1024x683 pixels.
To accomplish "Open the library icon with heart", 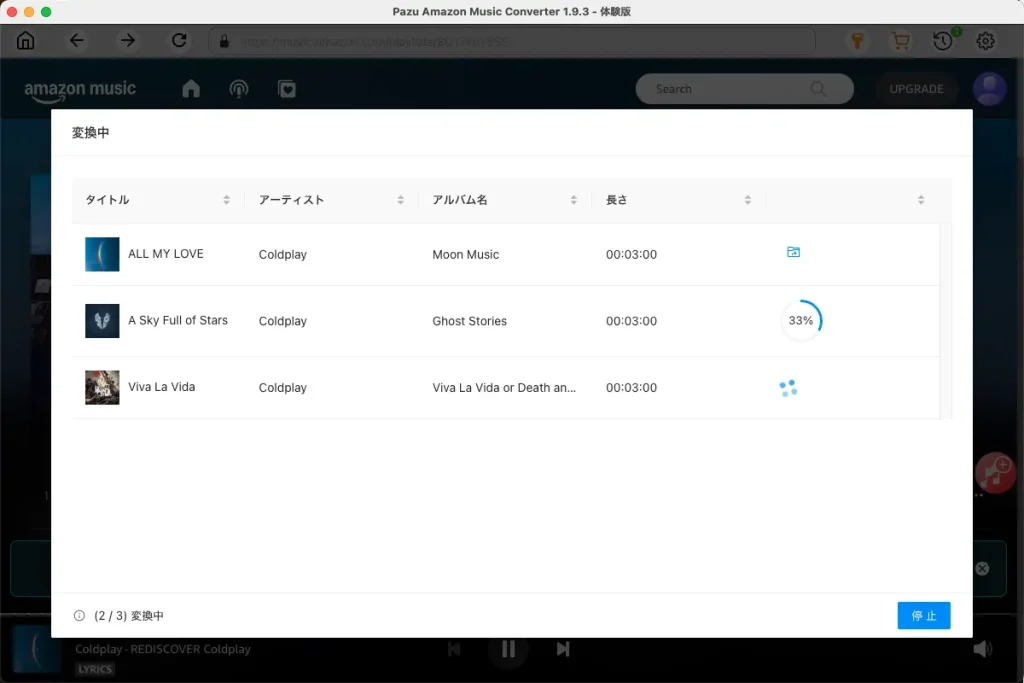I will (x=287, y=88).
